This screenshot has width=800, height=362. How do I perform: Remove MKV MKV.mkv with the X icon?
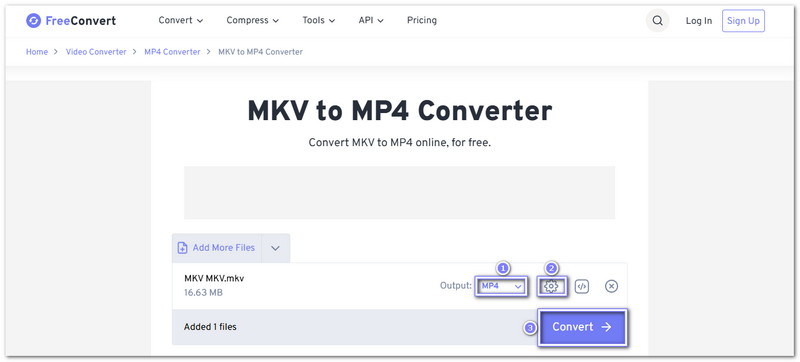pos(611,287)
